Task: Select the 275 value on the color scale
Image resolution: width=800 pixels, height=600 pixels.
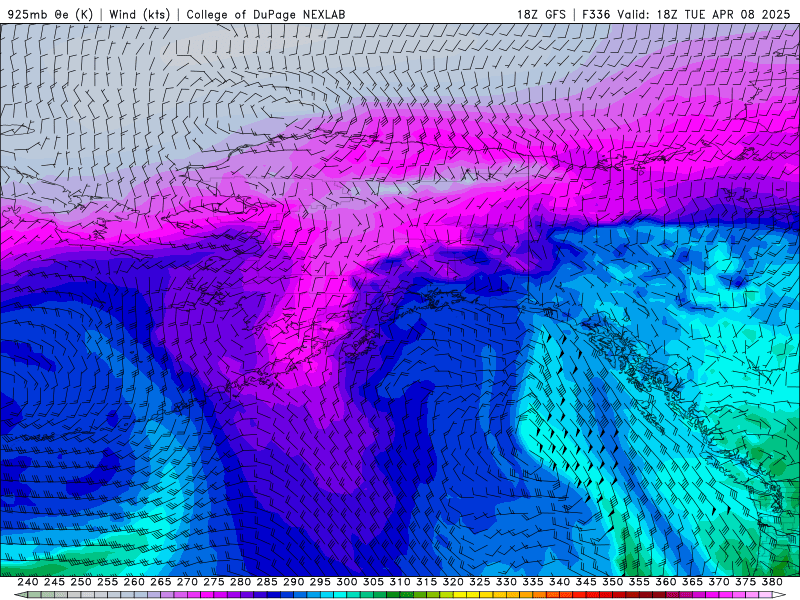Action: coord(213,582)
